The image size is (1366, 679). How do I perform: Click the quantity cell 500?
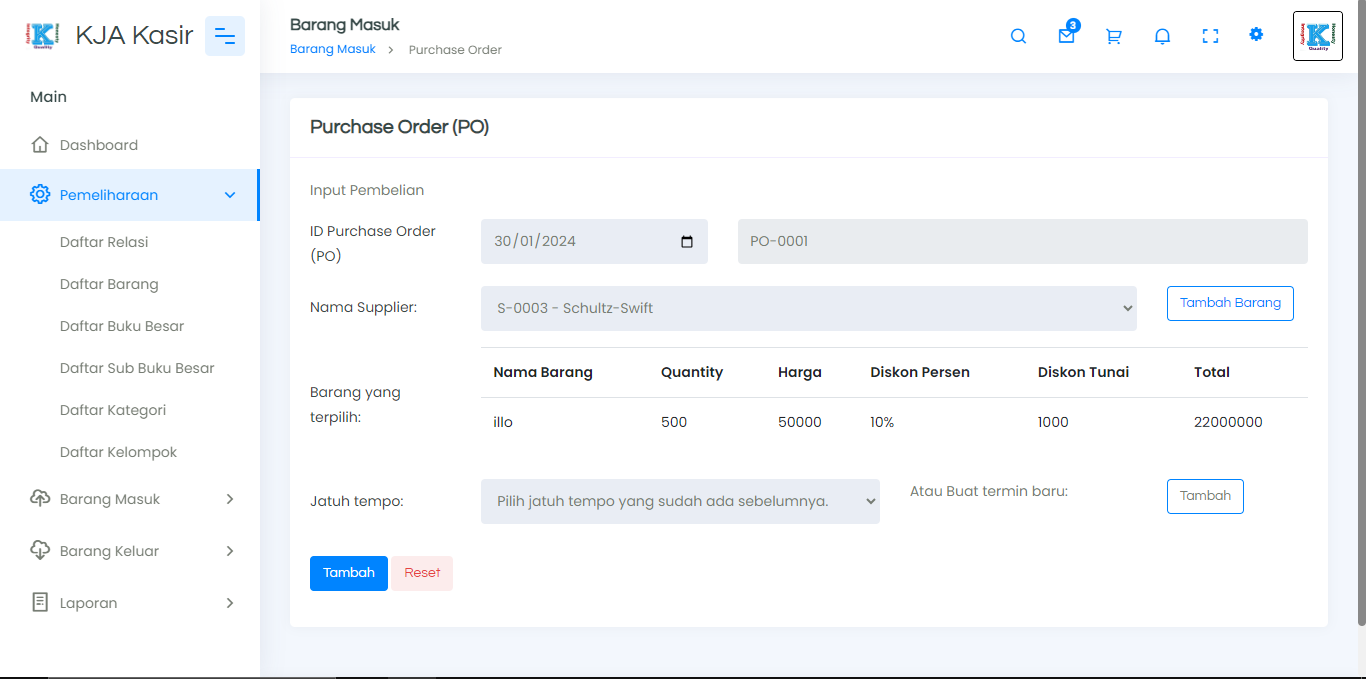[674, 422]
